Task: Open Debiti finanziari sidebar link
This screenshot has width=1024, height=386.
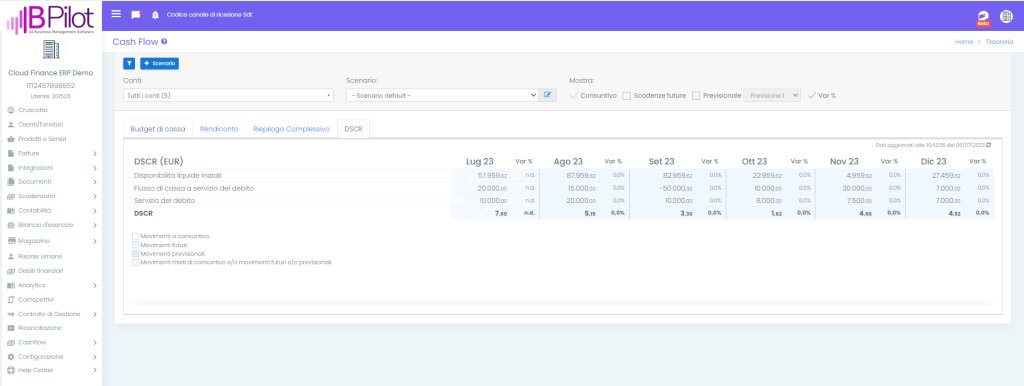Action: (40, 270)
